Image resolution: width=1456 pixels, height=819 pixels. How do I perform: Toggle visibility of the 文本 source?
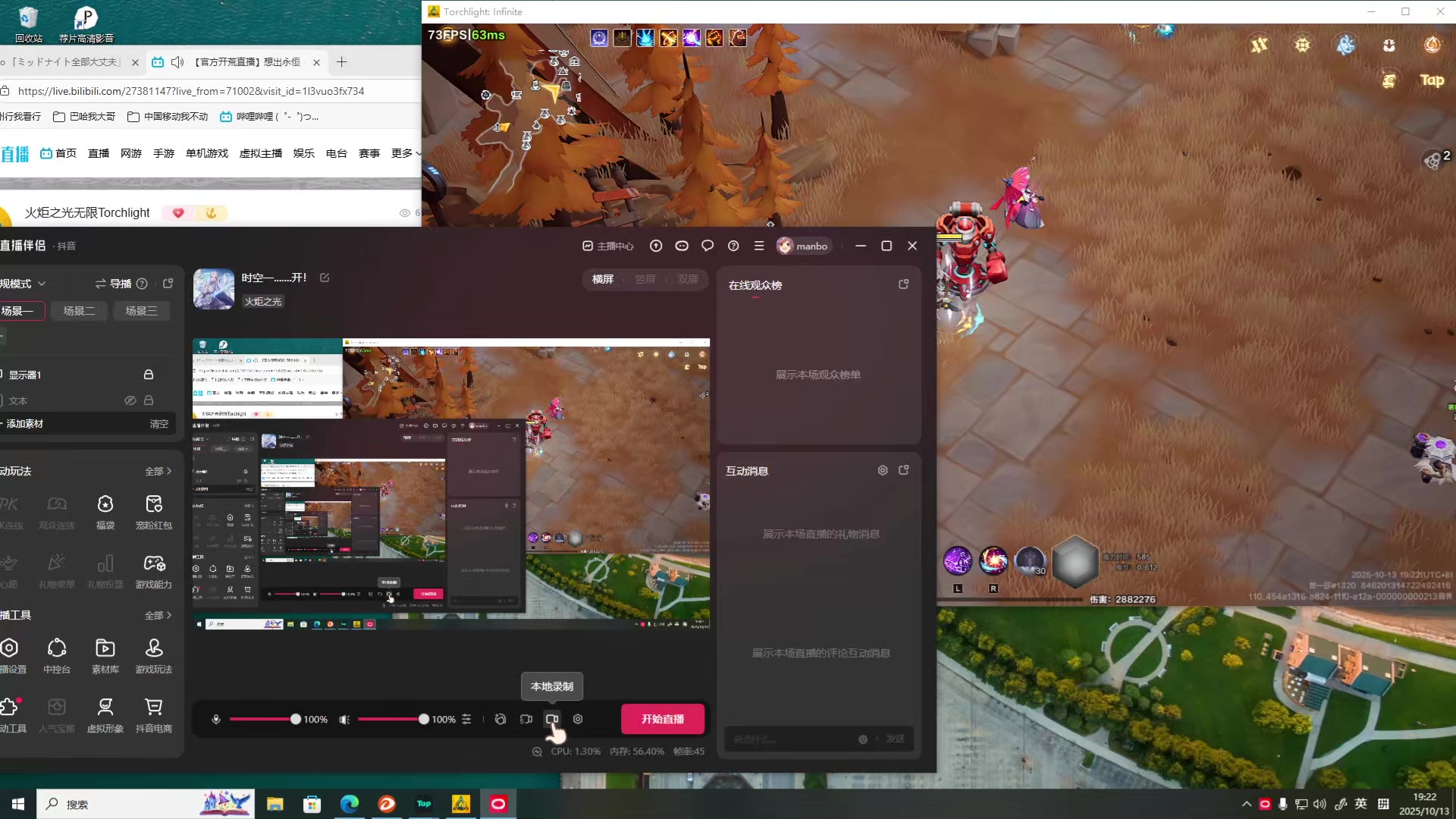[130, 400]
